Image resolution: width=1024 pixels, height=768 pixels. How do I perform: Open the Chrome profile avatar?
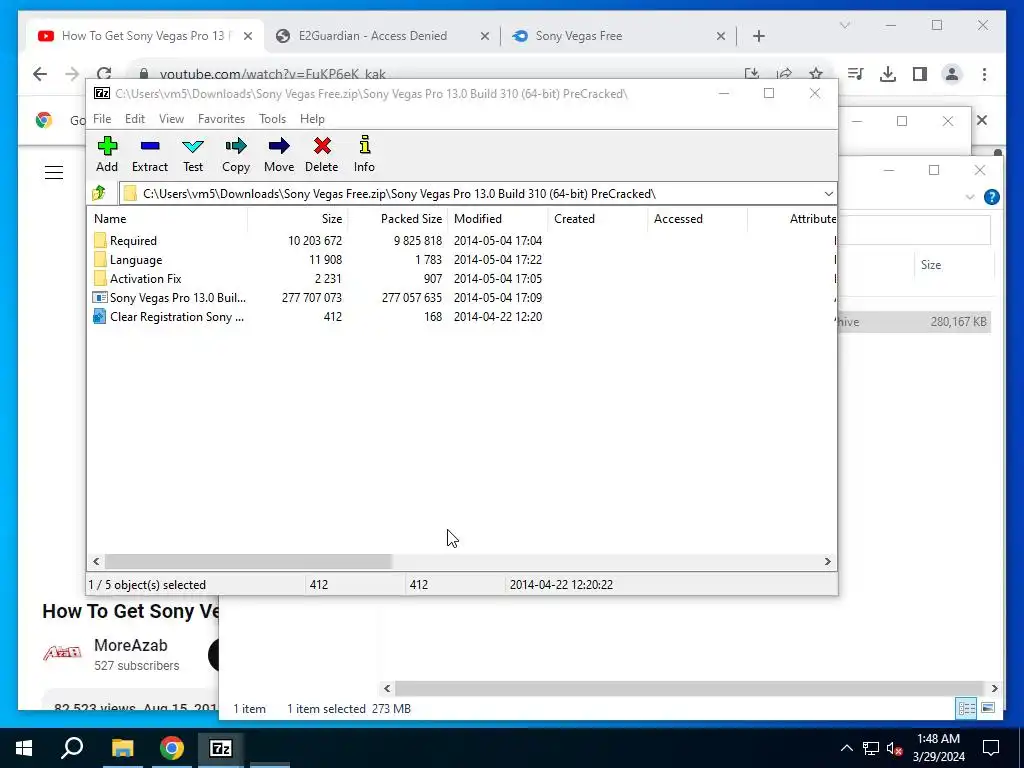[x=952, y=74]
